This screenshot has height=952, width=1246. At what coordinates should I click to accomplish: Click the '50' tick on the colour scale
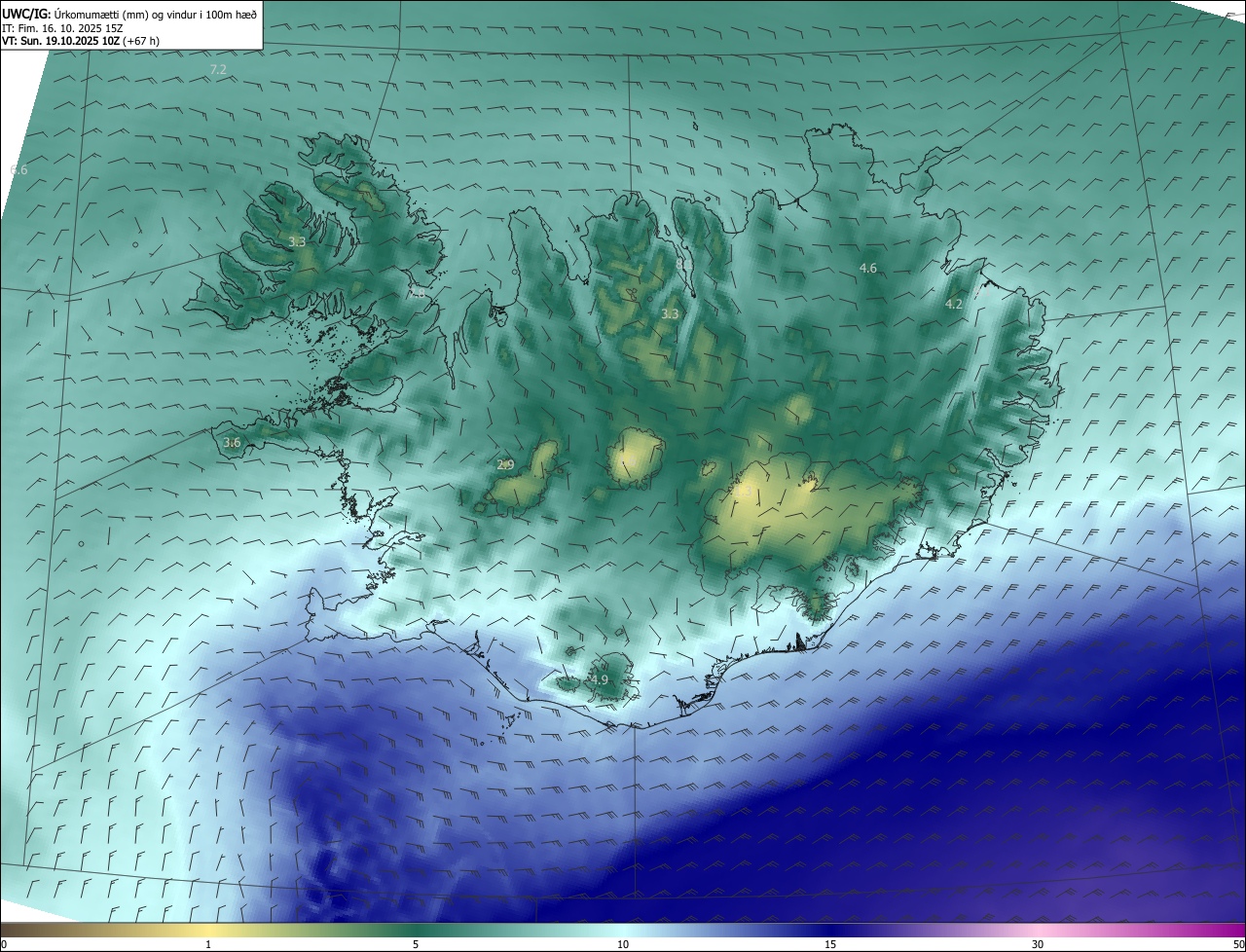point(1238,944)
